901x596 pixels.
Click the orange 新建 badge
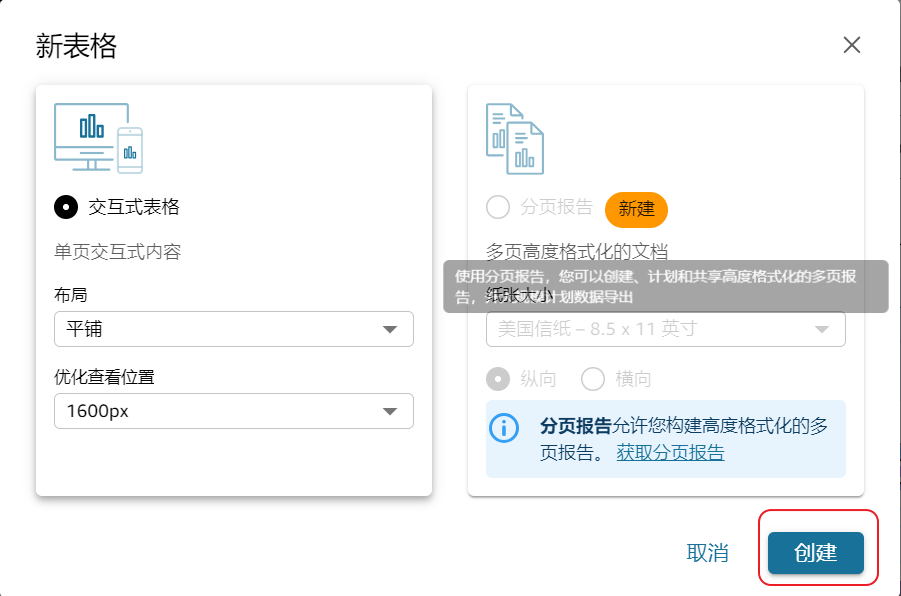pyautogui.click(x=636, y=209)
